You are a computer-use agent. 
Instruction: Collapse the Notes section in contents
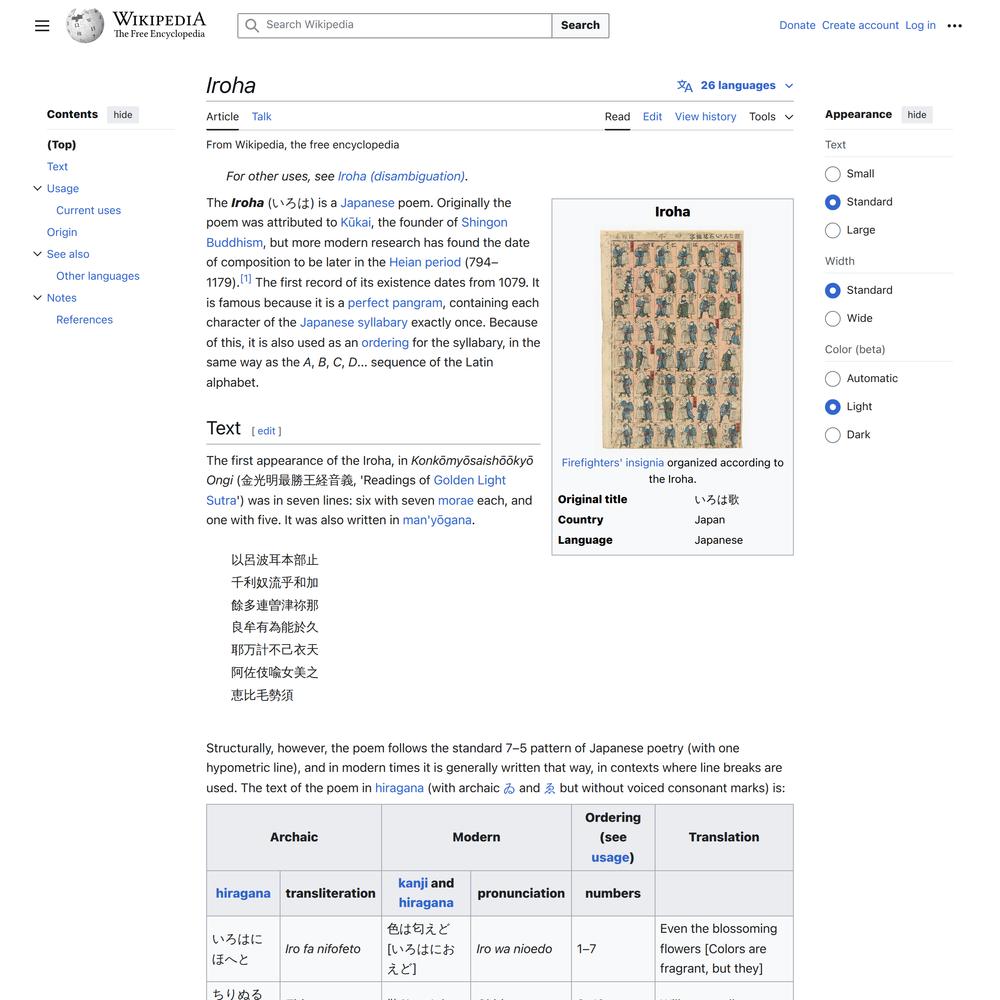(x=37, y=297)
